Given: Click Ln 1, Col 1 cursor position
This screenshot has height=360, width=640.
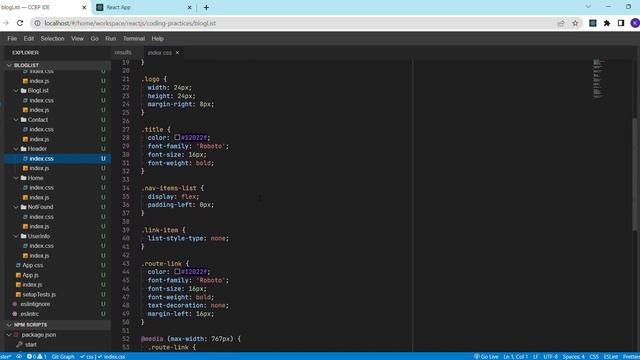Looking at the screenshot, I should pyautogui.click(x=516, y=356).
